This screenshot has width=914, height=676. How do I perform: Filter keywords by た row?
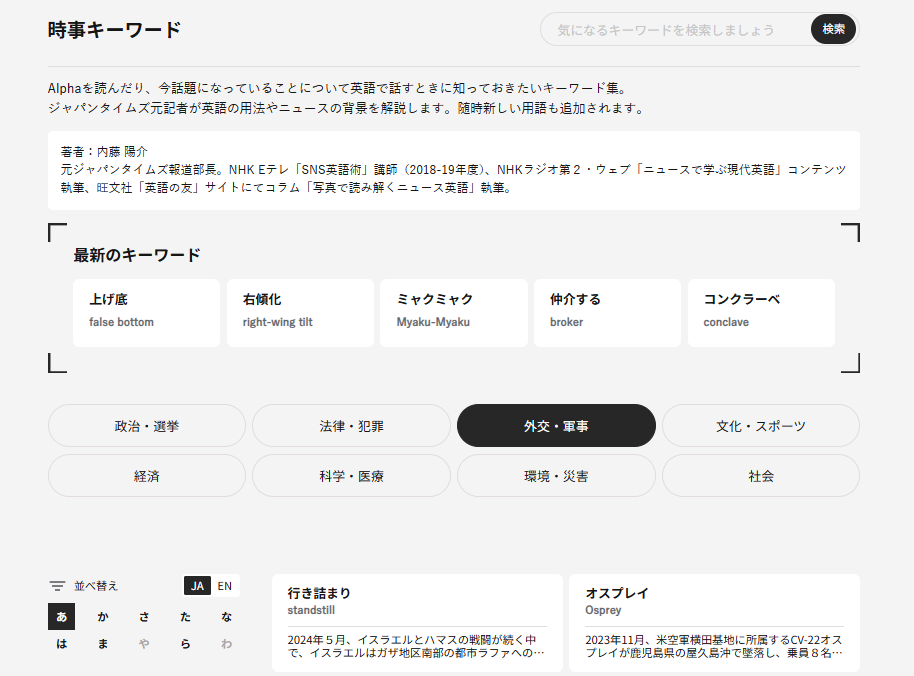pos(185,617)
